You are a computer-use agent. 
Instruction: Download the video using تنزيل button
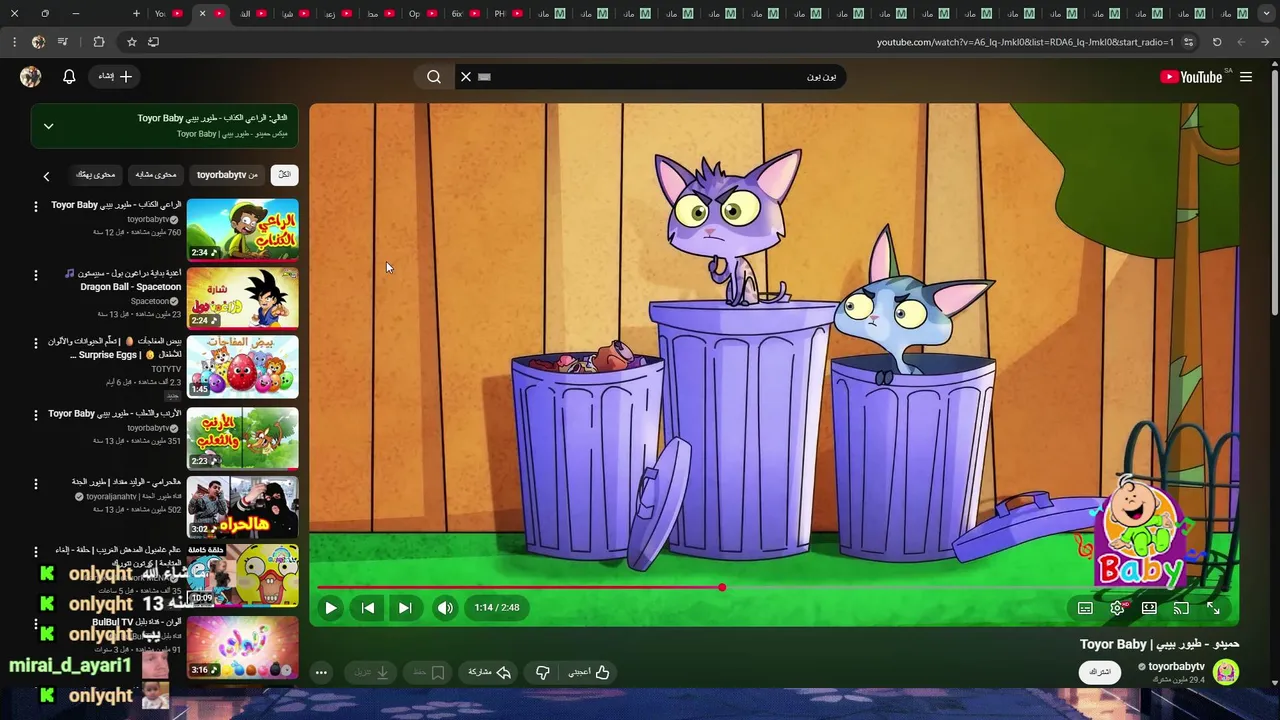tap(372, 672)
